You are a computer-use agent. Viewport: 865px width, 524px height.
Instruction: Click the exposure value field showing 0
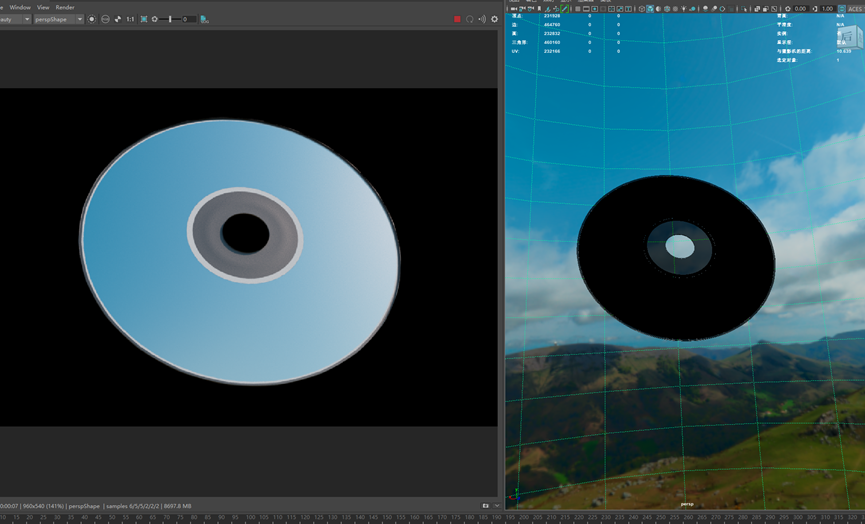pyautogui.click(x=189, y=19)
